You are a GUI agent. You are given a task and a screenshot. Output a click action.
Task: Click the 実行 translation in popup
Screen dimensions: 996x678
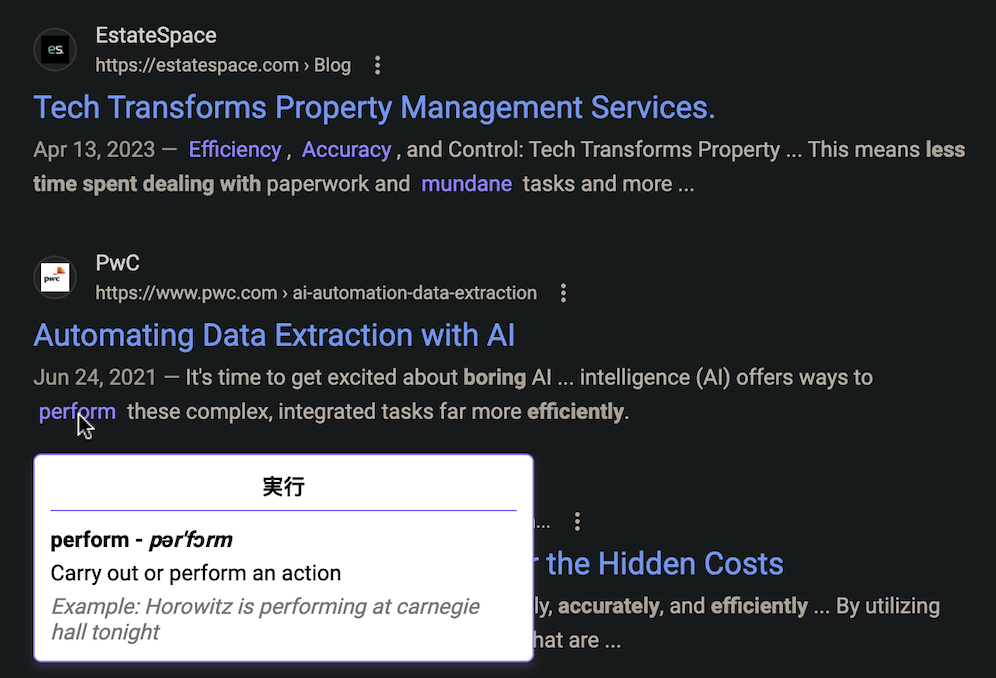point(283,487)
